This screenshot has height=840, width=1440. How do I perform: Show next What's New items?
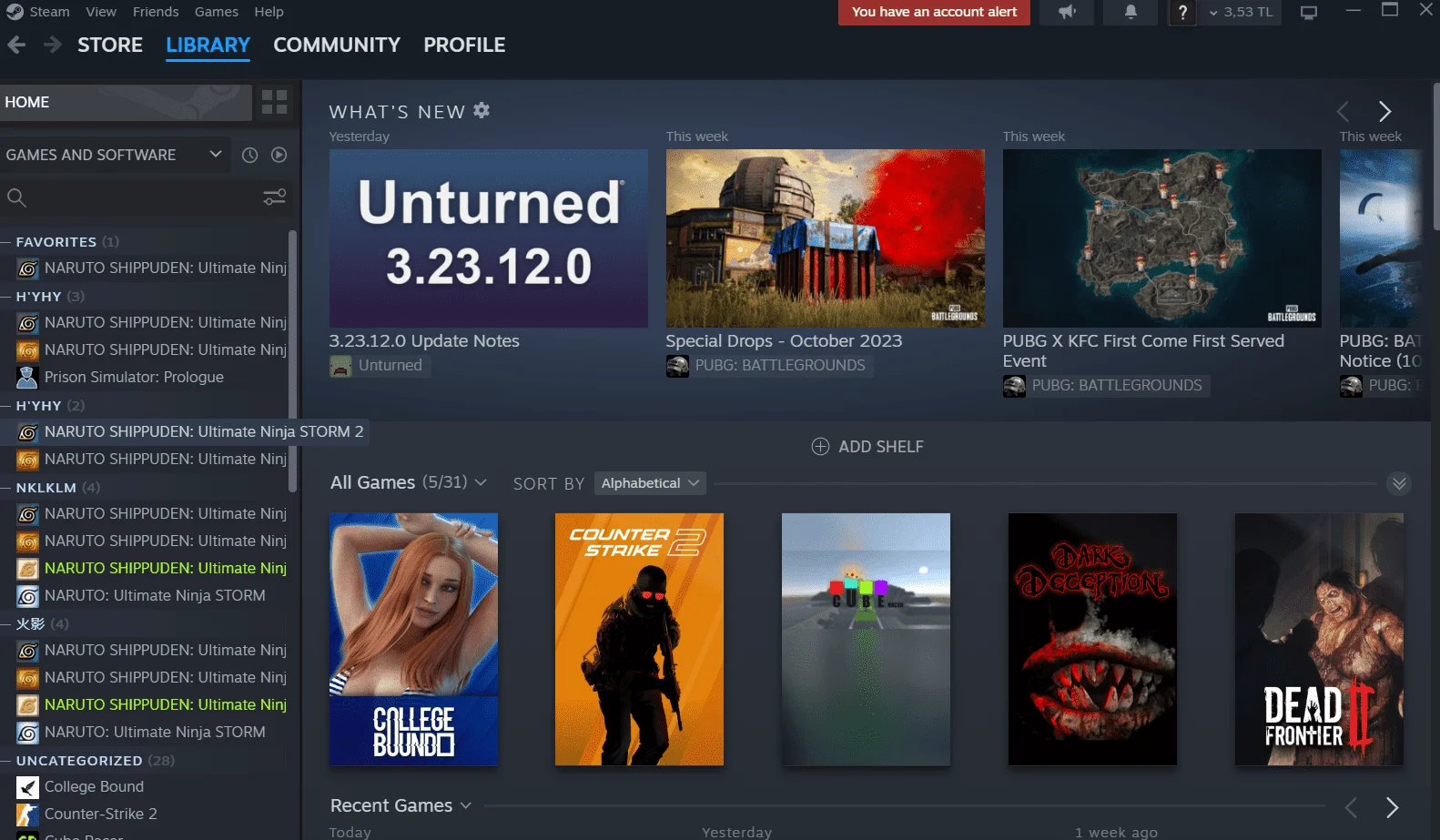pyautogui.click(x=1384, y=111)
